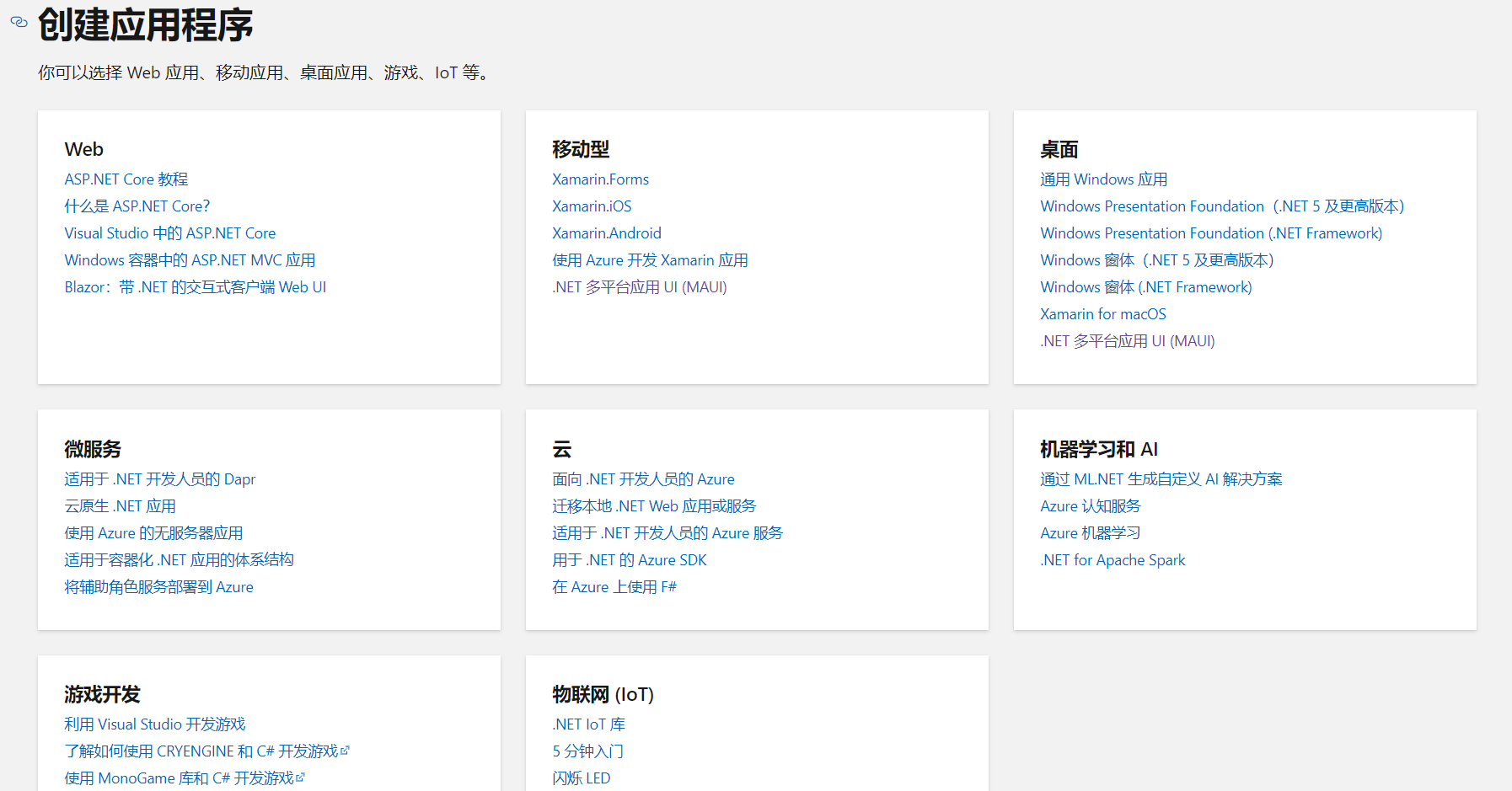Open 用于 .NET 的 Azure SDK link
Viewport: 1512px width, 791px height.
tap(630, 560)
